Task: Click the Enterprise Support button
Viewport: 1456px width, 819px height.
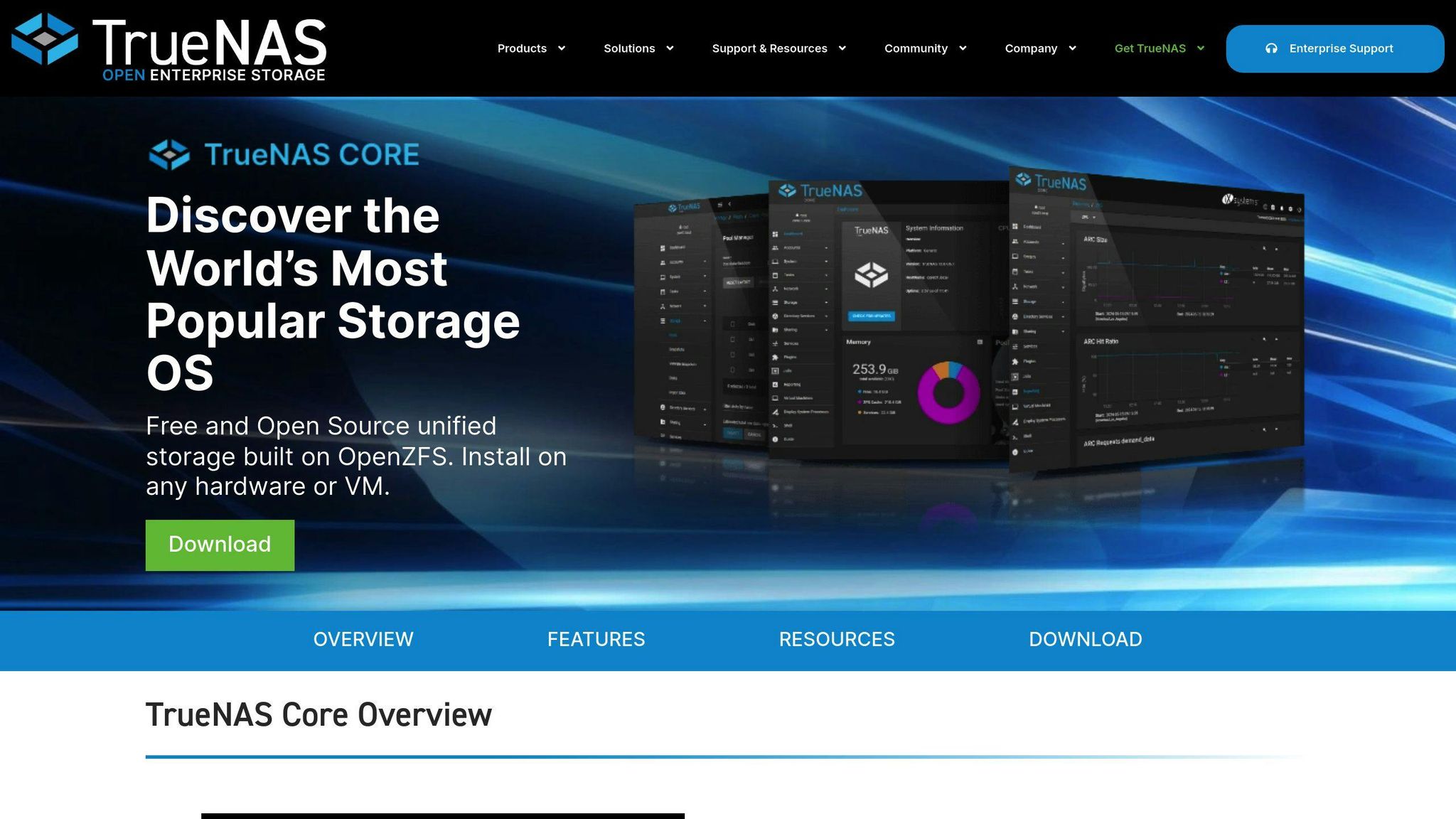Action: tap(1334, 48)
